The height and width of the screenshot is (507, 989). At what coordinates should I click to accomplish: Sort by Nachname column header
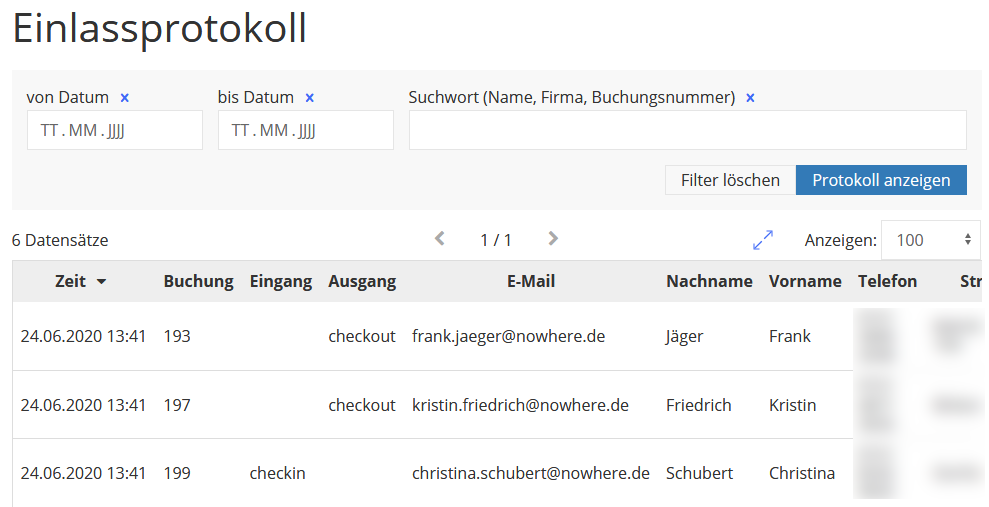point(709,282)
